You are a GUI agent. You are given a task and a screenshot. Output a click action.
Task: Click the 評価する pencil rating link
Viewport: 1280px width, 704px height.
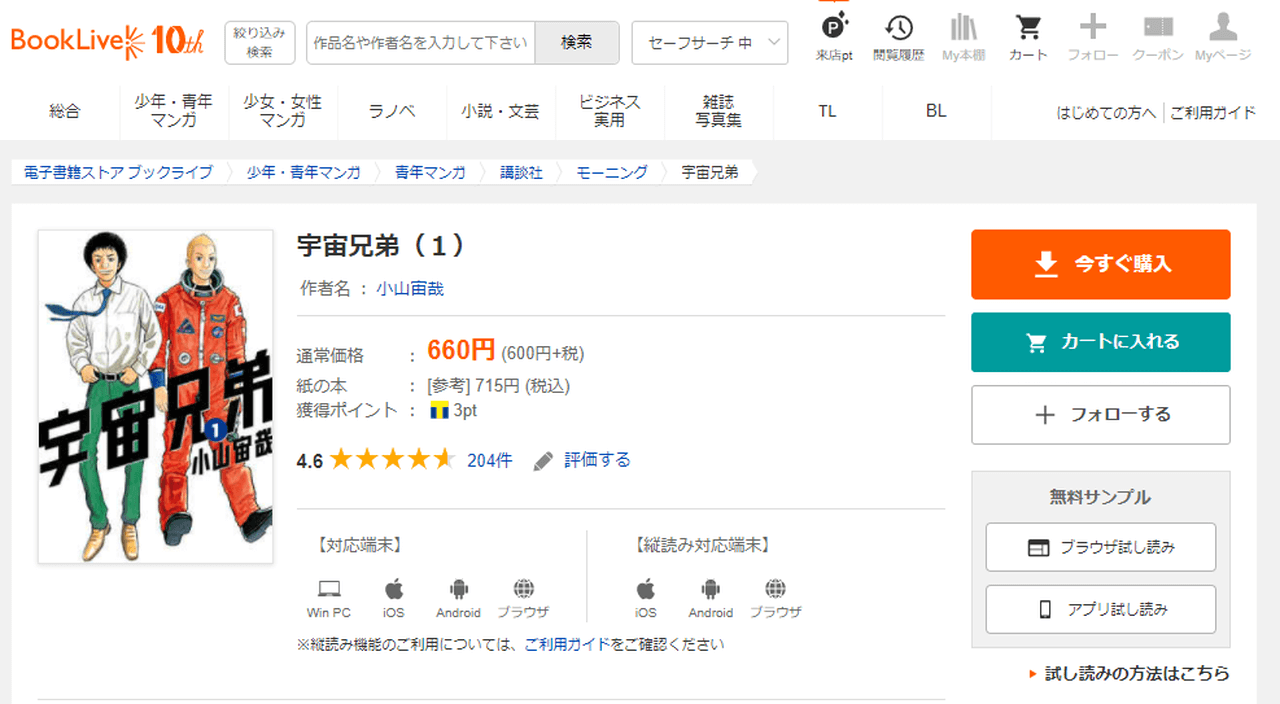[x=583, y=460]
